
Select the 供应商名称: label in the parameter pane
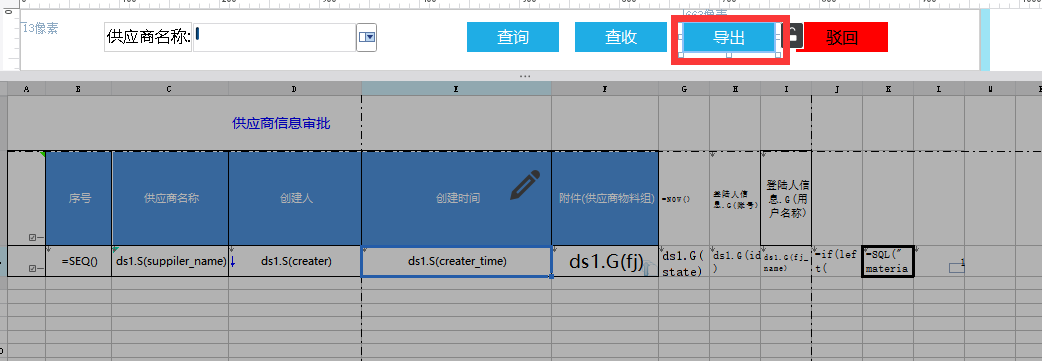pyautogui.click(x=148, y=37)
